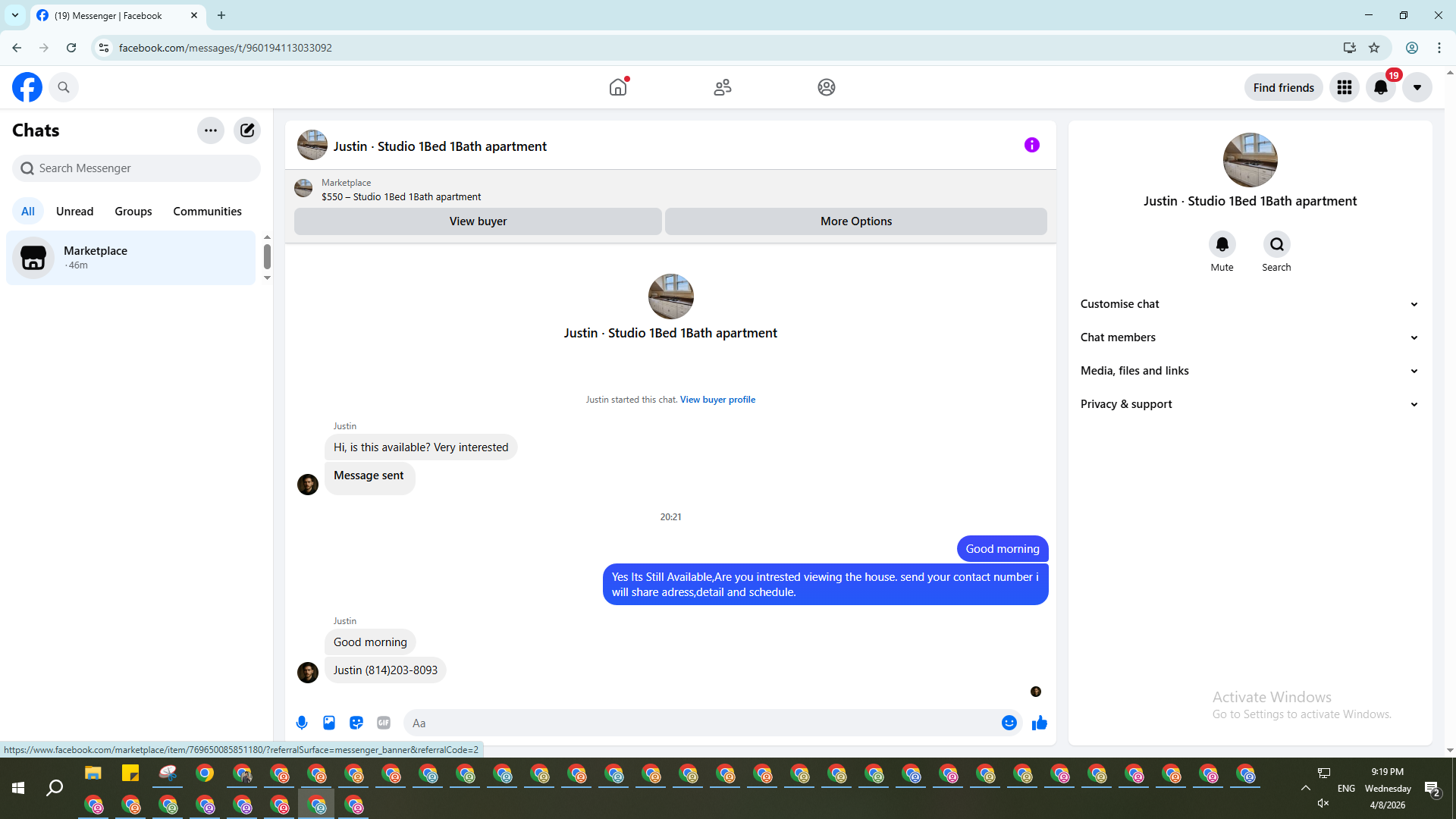Open the View buyer profile link
This screenshot has width=1456, height=819.
click(717, 400)
